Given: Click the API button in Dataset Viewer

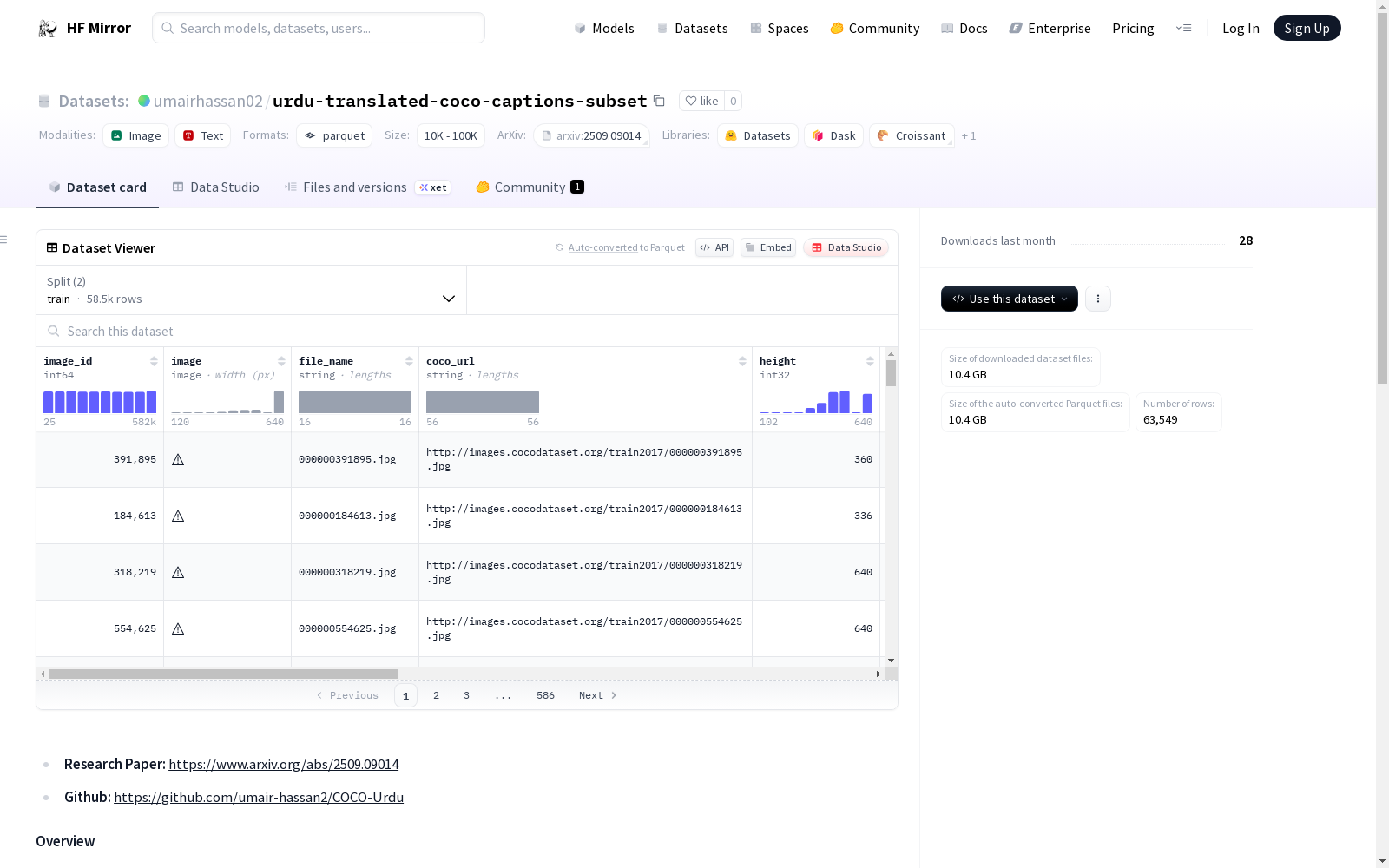Looking at the screenshot, I should pyautogui.click(x=714, y=247).
